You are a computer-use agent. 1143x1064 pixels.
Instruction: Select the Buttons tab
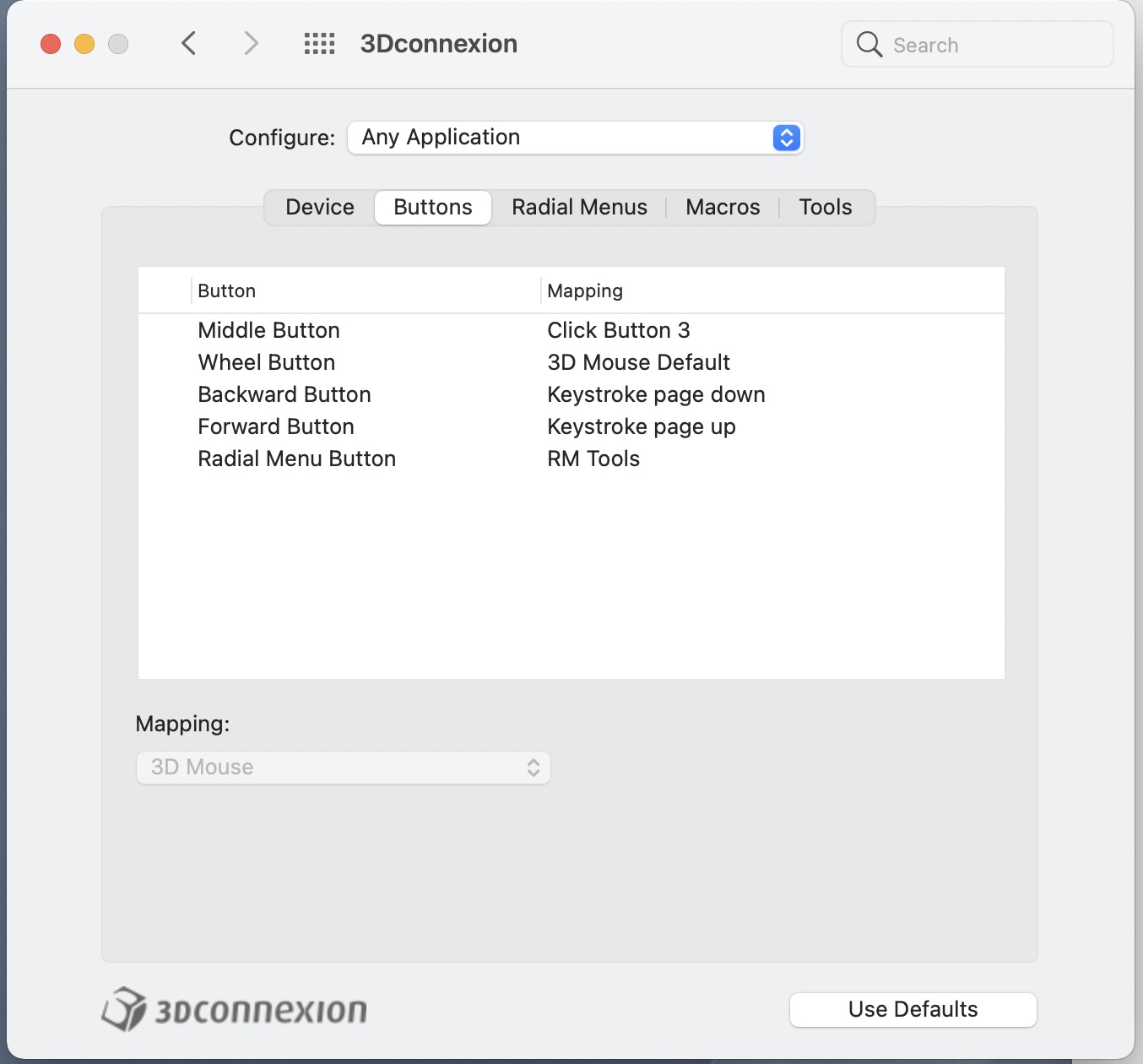(433, 207)
